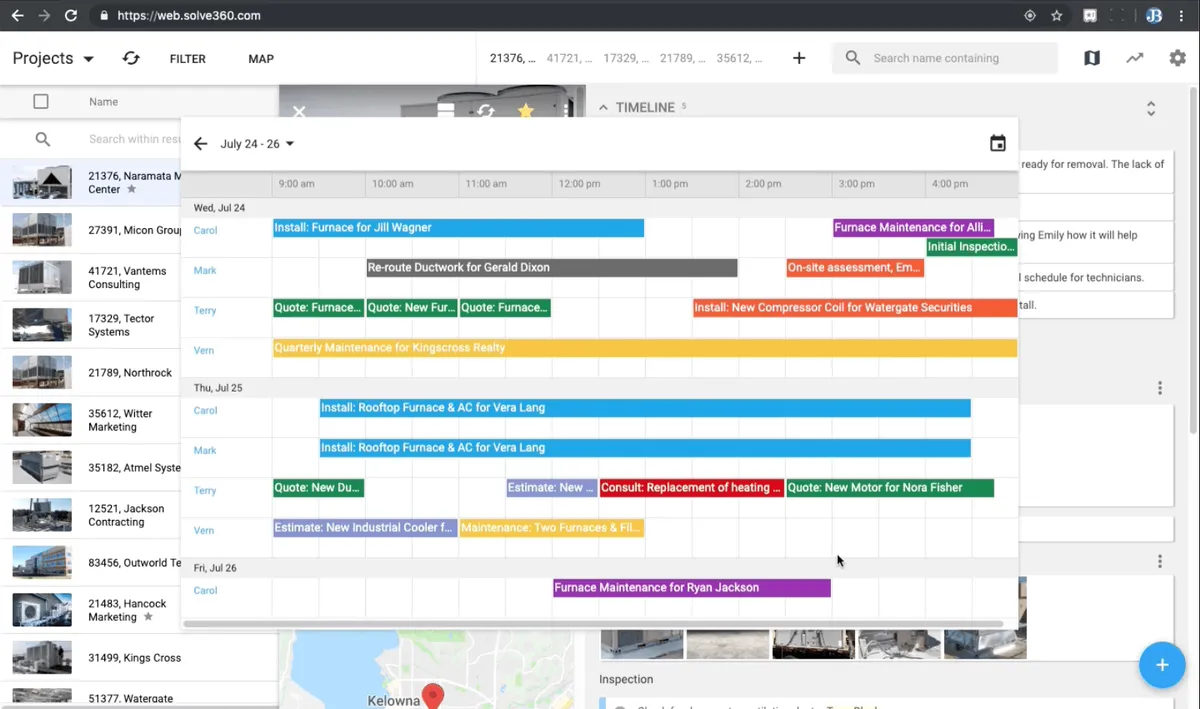Open the map view icon in toolbar
Screen dimensions: 1200x709
tap(1092, 58)
